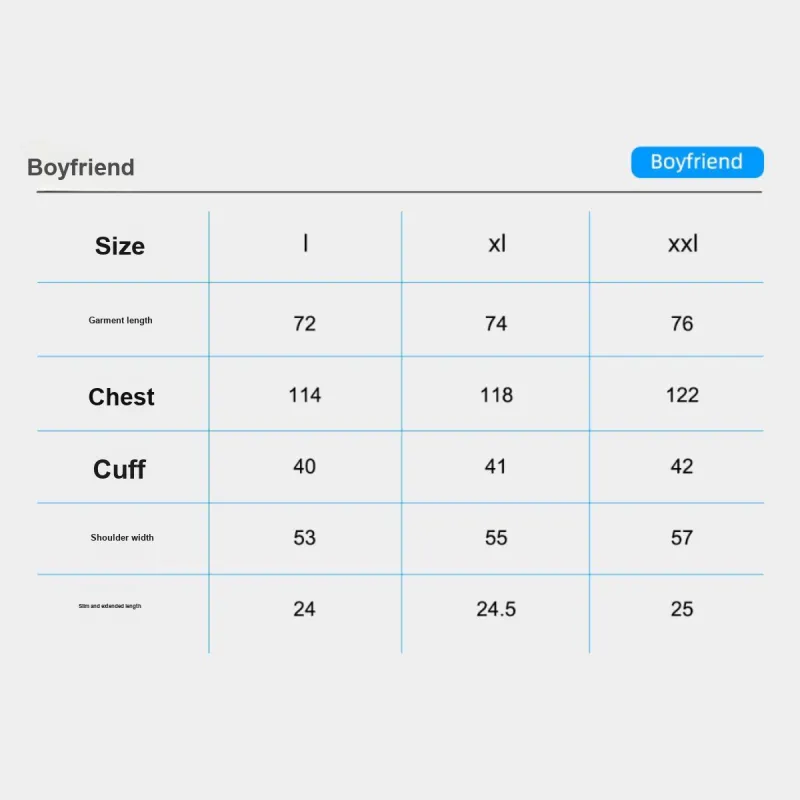
Task: Select shoulder width value 57
Action: [x=682, y=538]
